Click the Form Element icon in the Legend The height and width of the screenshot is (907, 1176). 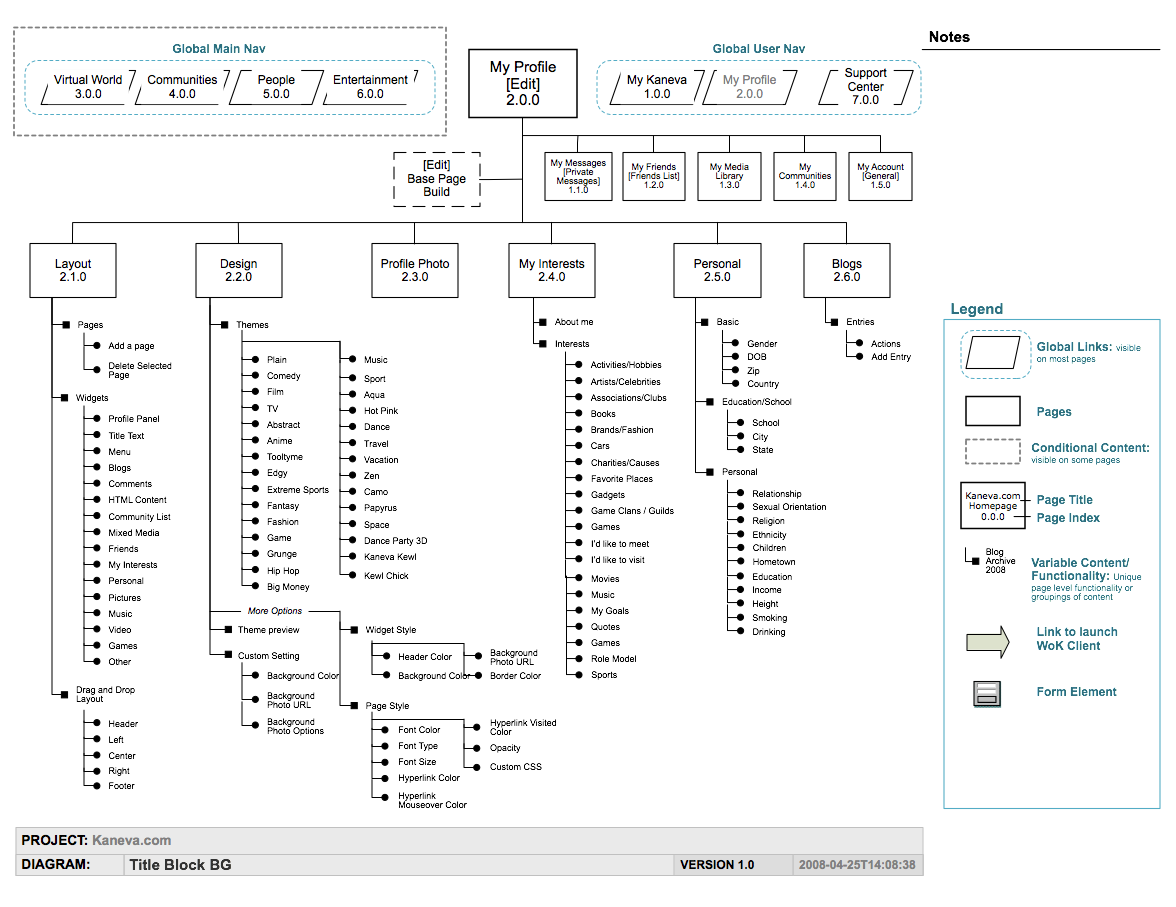(x=986, y=692)
